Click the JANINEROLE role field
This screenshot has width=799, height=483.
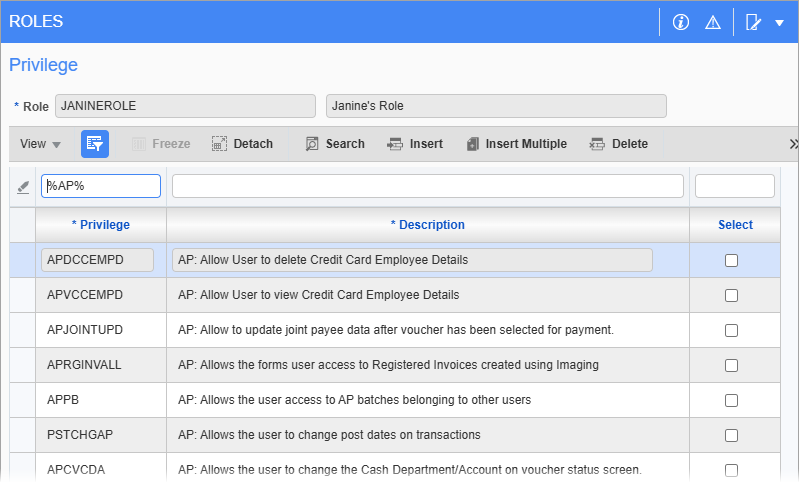185,106
